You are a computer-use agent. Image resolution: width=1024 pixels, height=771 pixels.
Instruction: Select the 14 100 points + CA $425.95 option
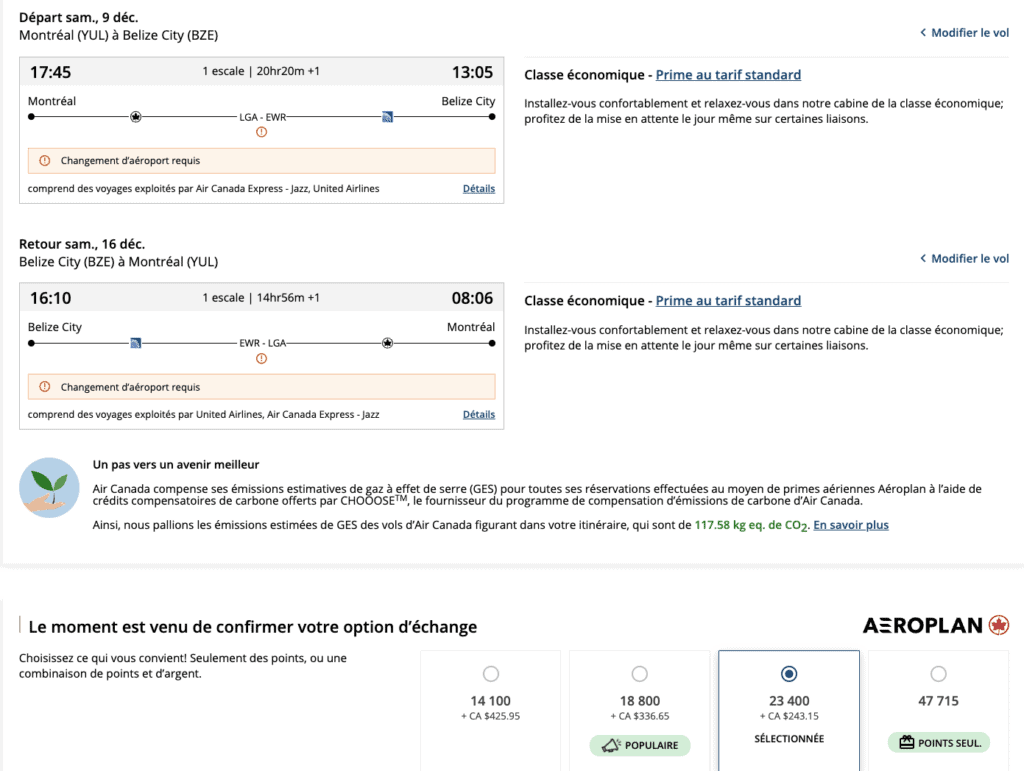(490, 674)
